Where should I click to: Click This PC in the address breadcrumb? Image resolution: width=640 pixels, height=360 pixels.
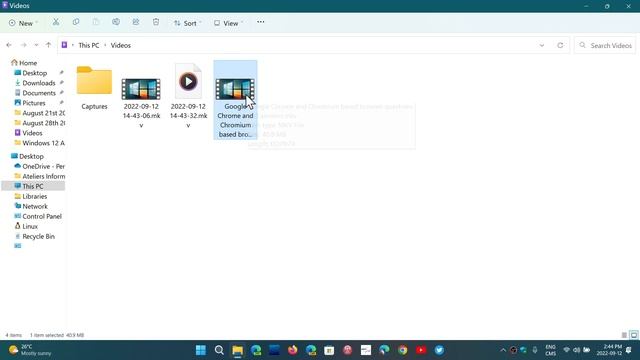click(x=89, y=45)
